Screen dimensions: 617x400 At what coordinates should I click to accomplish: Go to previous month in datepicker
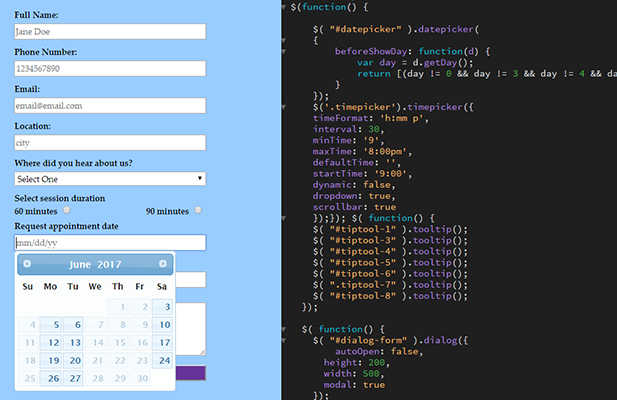tap(27, 264)
